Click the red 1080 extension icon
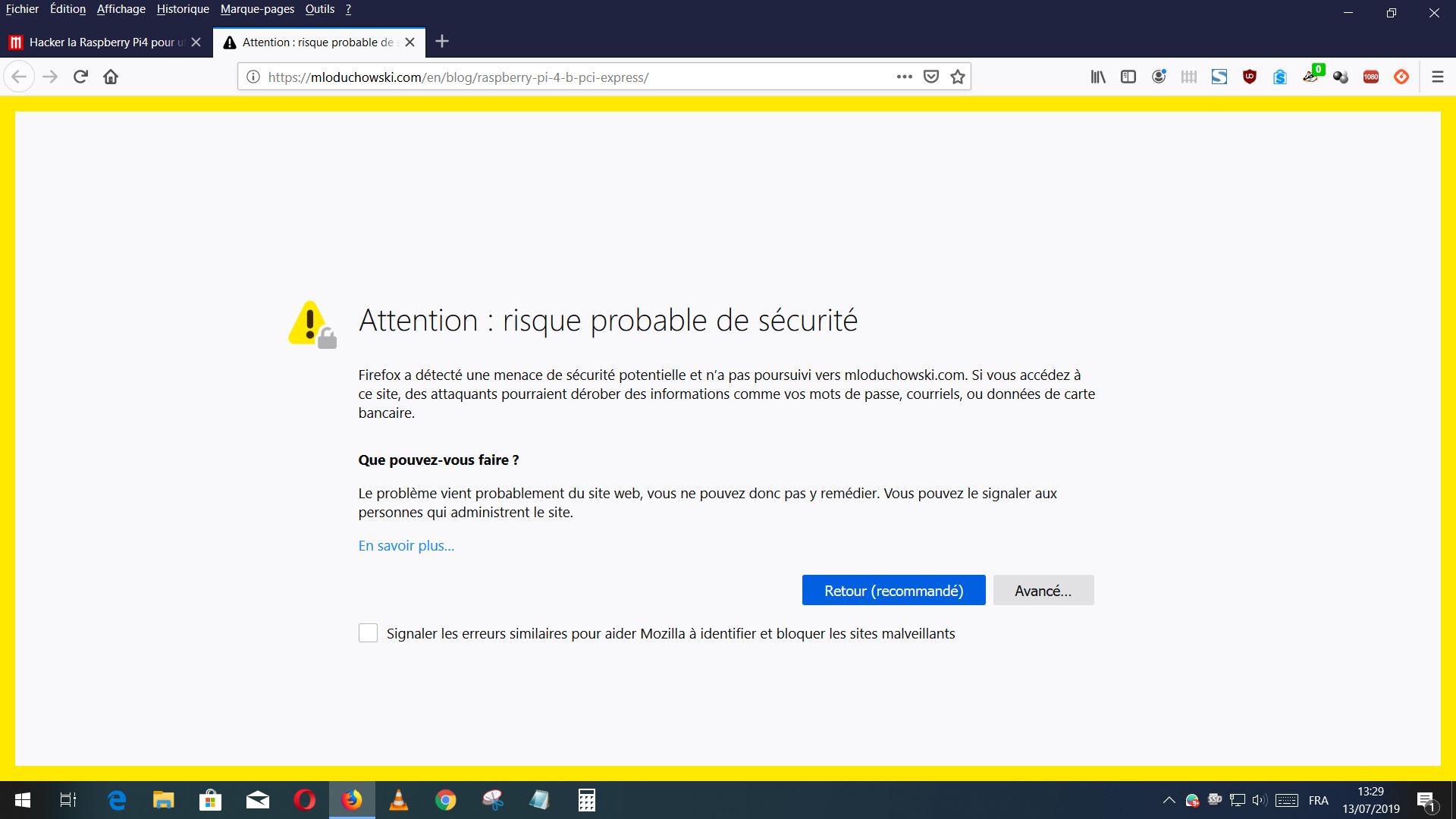 (1371, 77)
